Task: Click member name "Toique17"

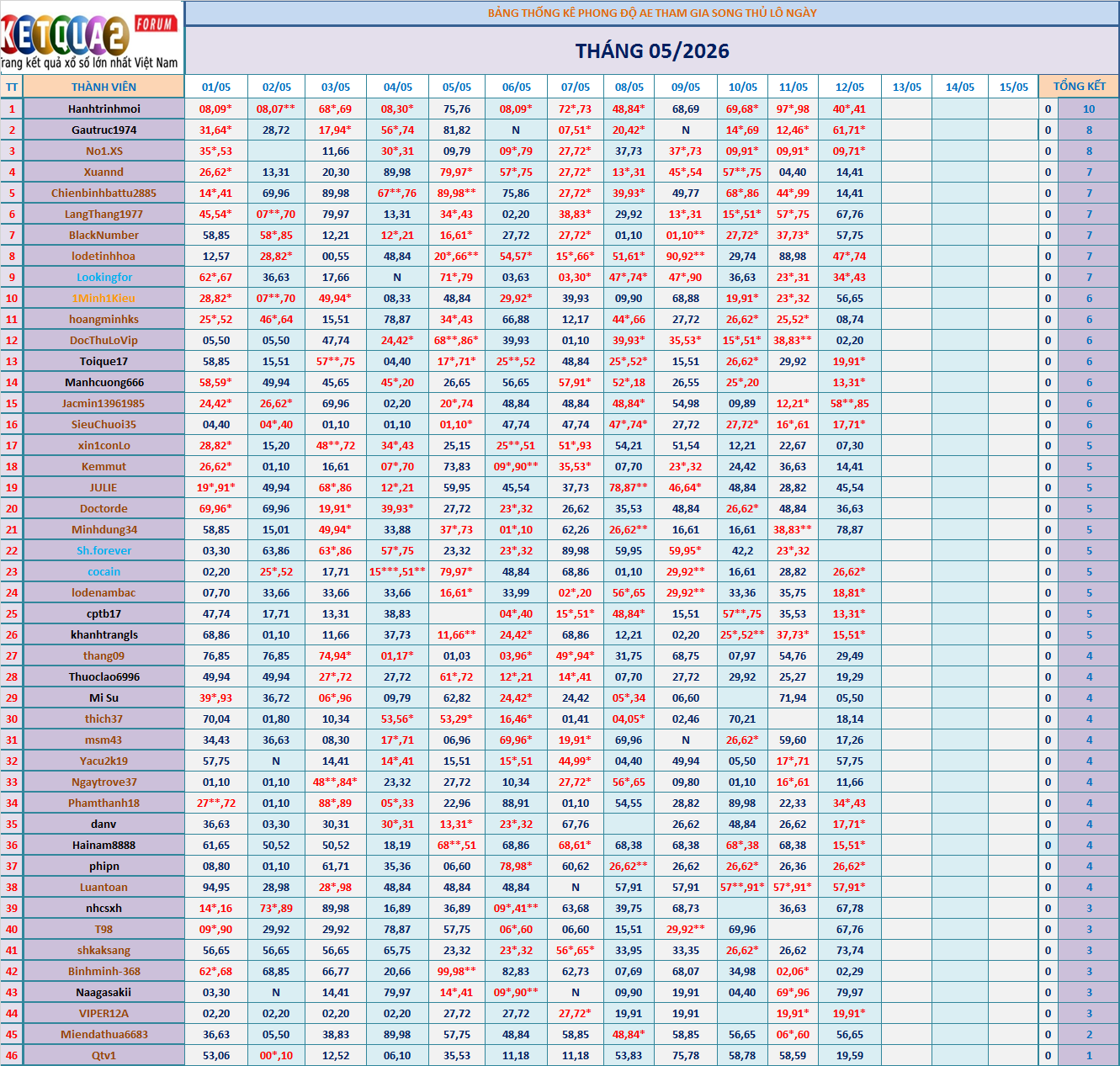Action: click(104, 361)
